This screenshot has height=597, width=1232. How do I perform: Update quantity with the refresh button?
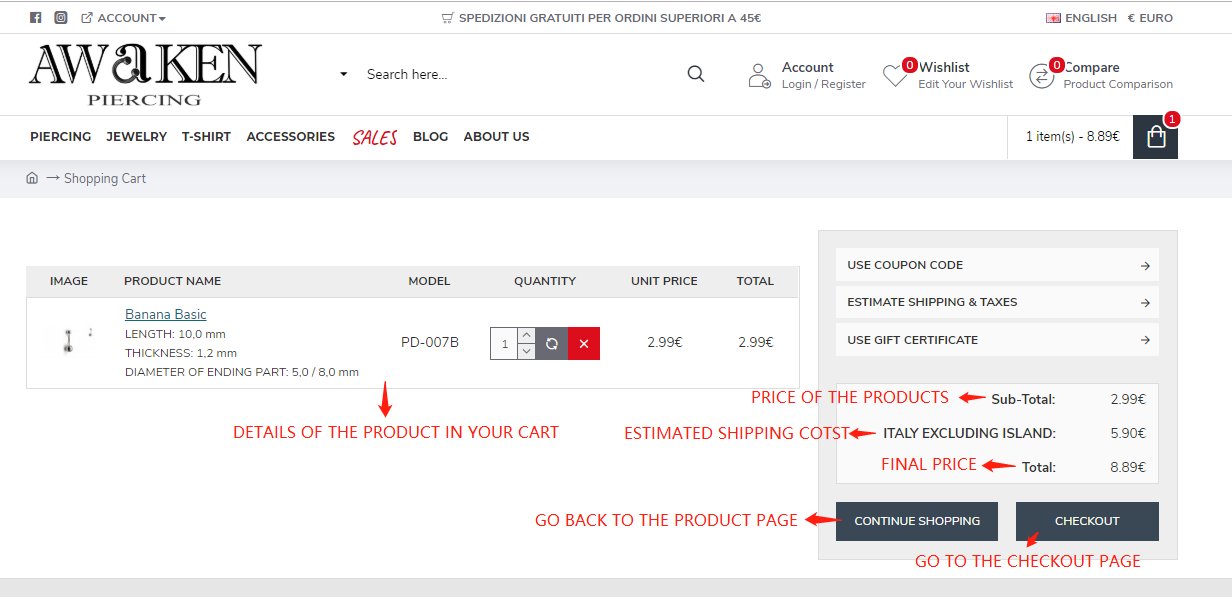(552, 344)
